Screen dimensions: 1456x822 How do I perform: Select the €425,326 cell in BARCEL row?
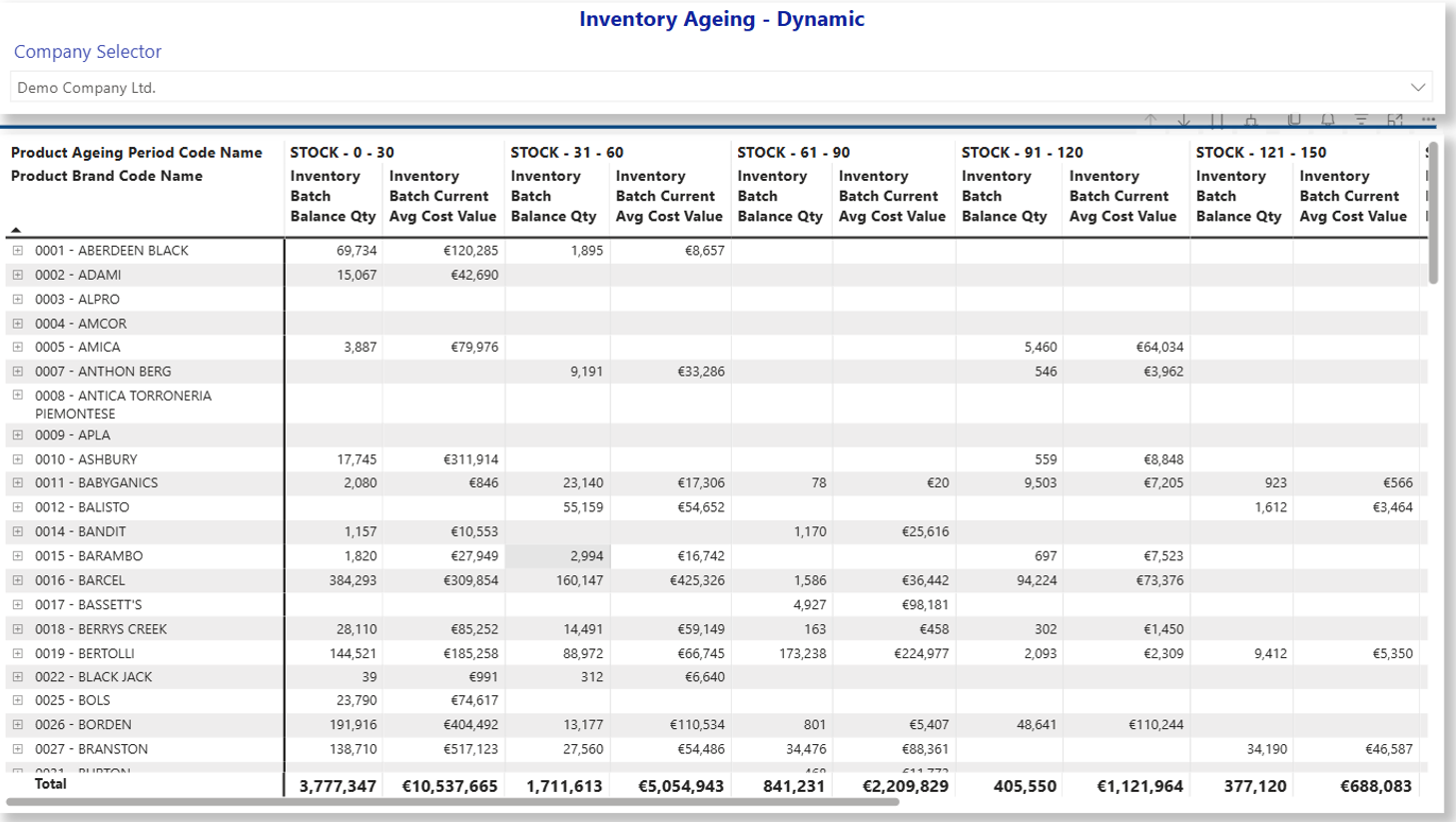pyautogui.click(x=697, y=580)
